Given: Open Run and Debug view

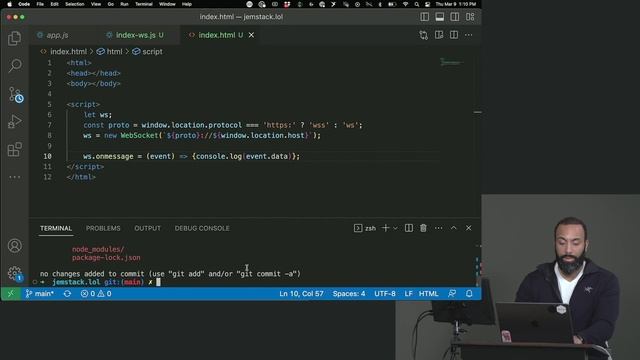Looking at the screenshot, I should click(15, 122).
